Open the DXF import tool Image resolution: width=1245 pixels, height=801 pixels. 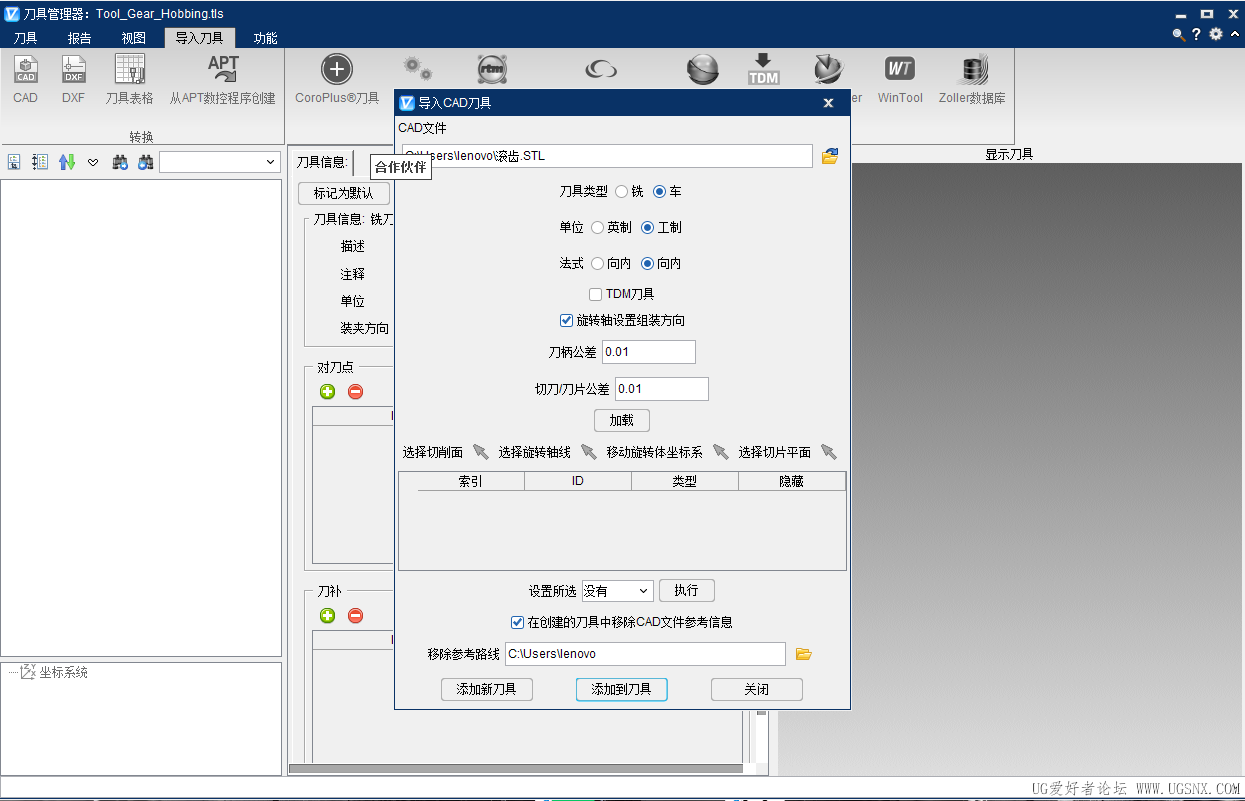pyautogui.click(x=73, y=79)
